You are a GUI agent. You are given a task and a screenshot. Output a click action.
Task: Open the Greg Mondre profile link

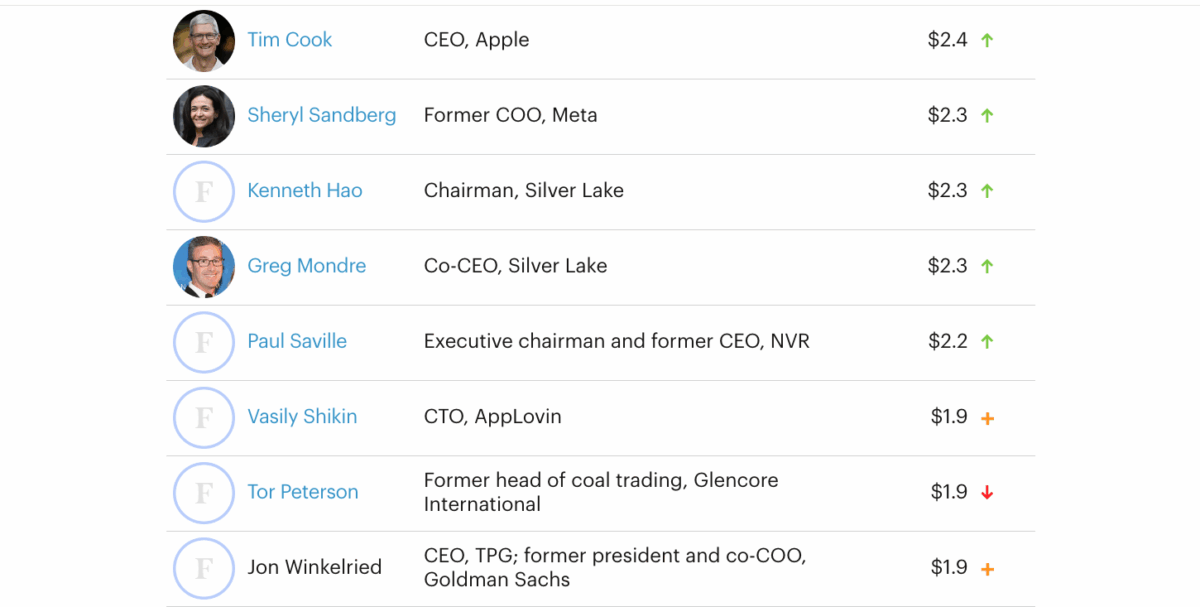pos(307,266)
